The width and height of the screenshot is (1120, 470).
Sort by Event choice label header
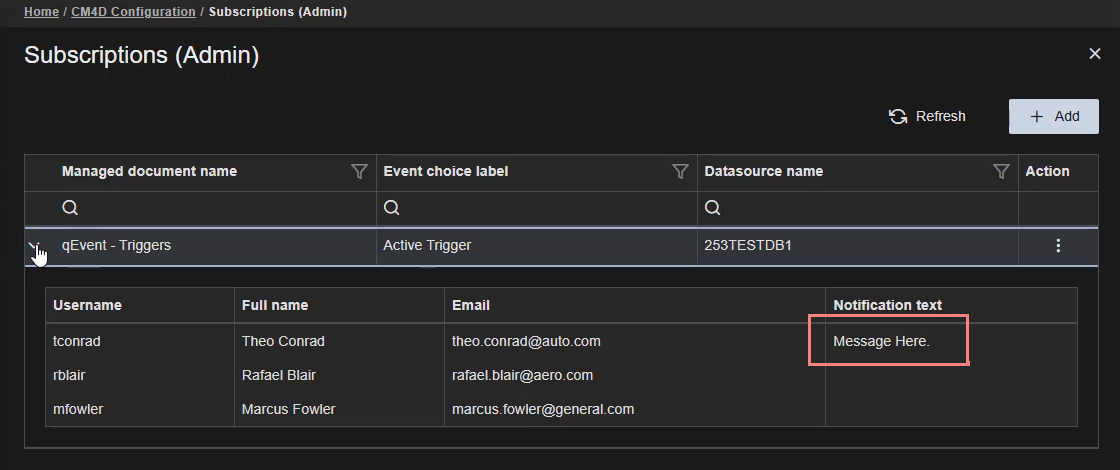click(x=445, y=171)
